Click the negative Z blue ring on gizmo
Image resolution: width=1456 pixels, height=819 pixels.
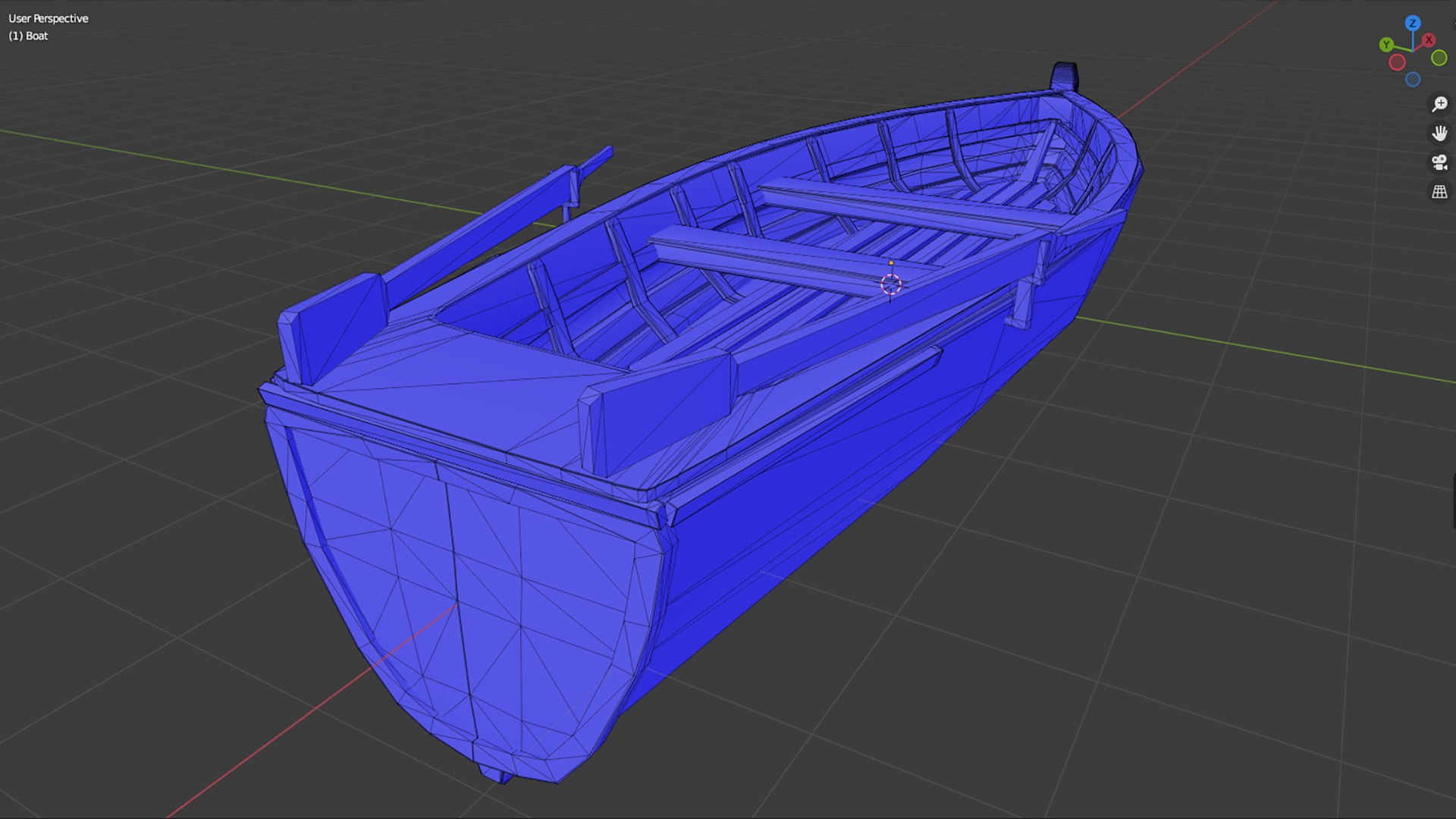pos(1413,80)
